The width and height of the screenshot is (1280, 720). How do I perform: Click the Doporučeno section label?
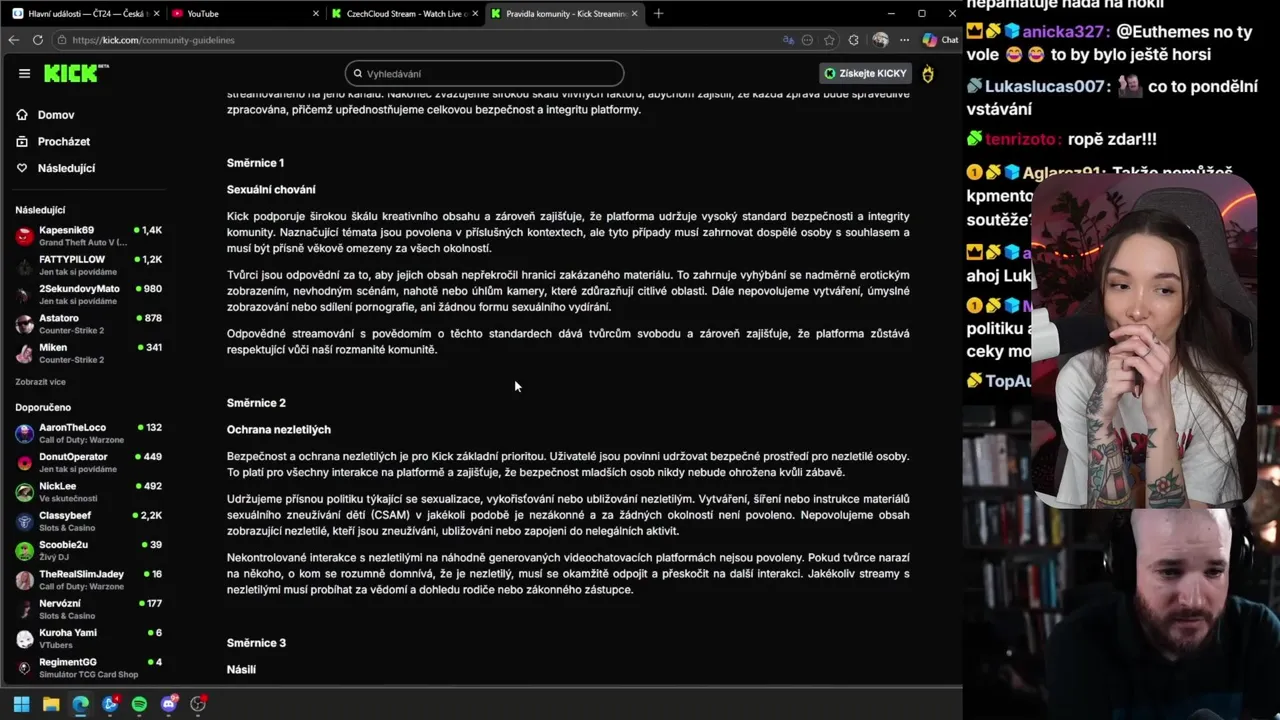(x=43, y=408)
